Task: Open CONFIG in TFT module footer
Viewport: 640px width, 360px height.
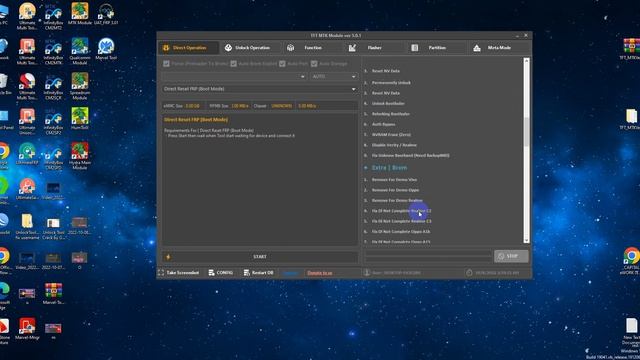Action: click(x=221, y=273)
